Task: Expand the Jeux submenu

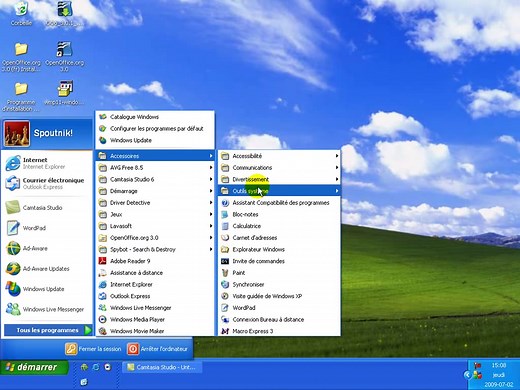Action: (155, 214)
